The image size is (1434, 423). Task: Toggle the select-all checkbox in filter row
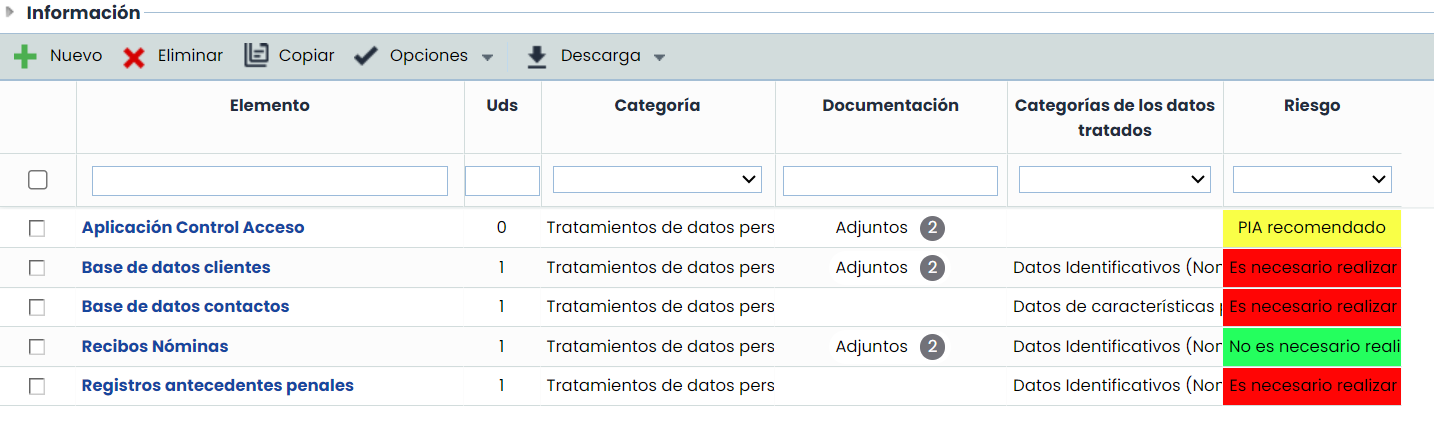click(38, 180)
